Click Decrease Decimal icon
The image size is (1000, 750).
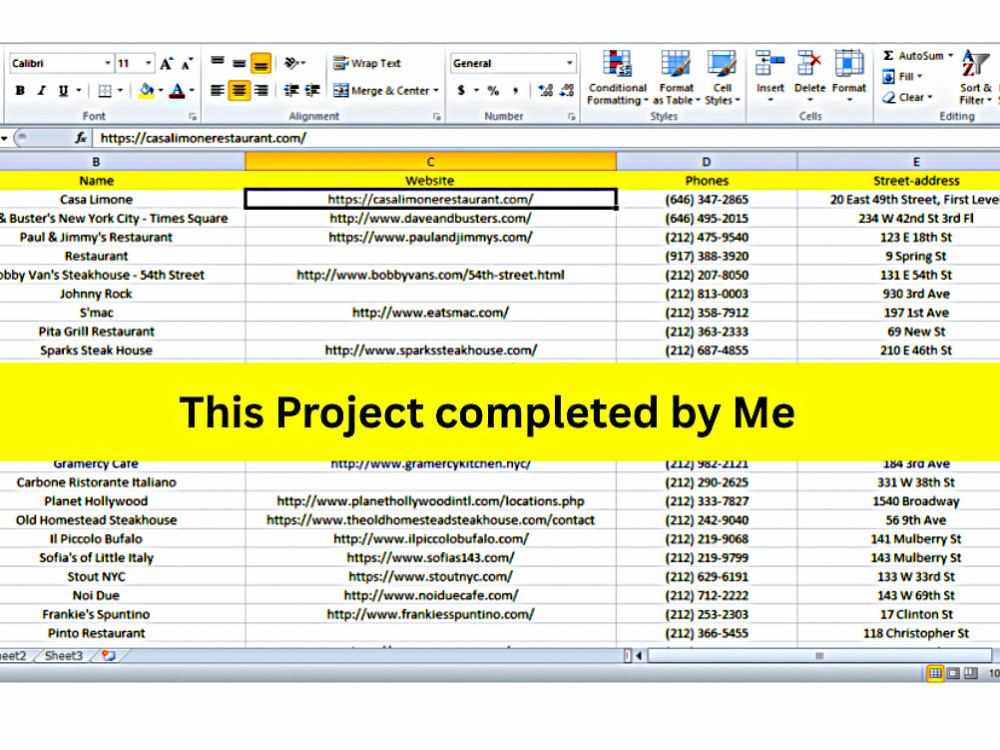pyautogui.click(x=568, y=91)
